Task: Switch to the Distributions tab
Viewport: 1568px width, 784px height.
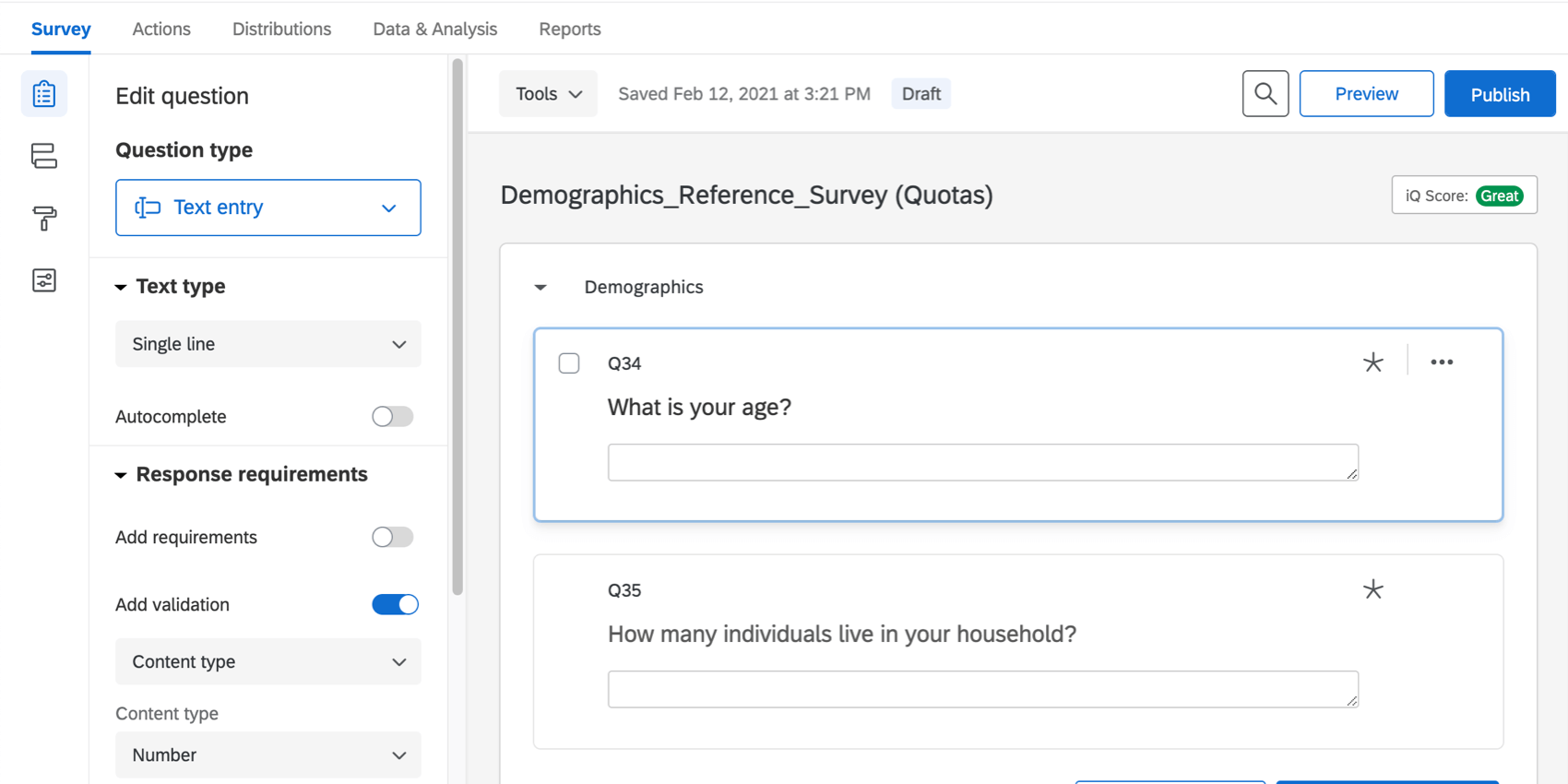Action: (281, 30)
